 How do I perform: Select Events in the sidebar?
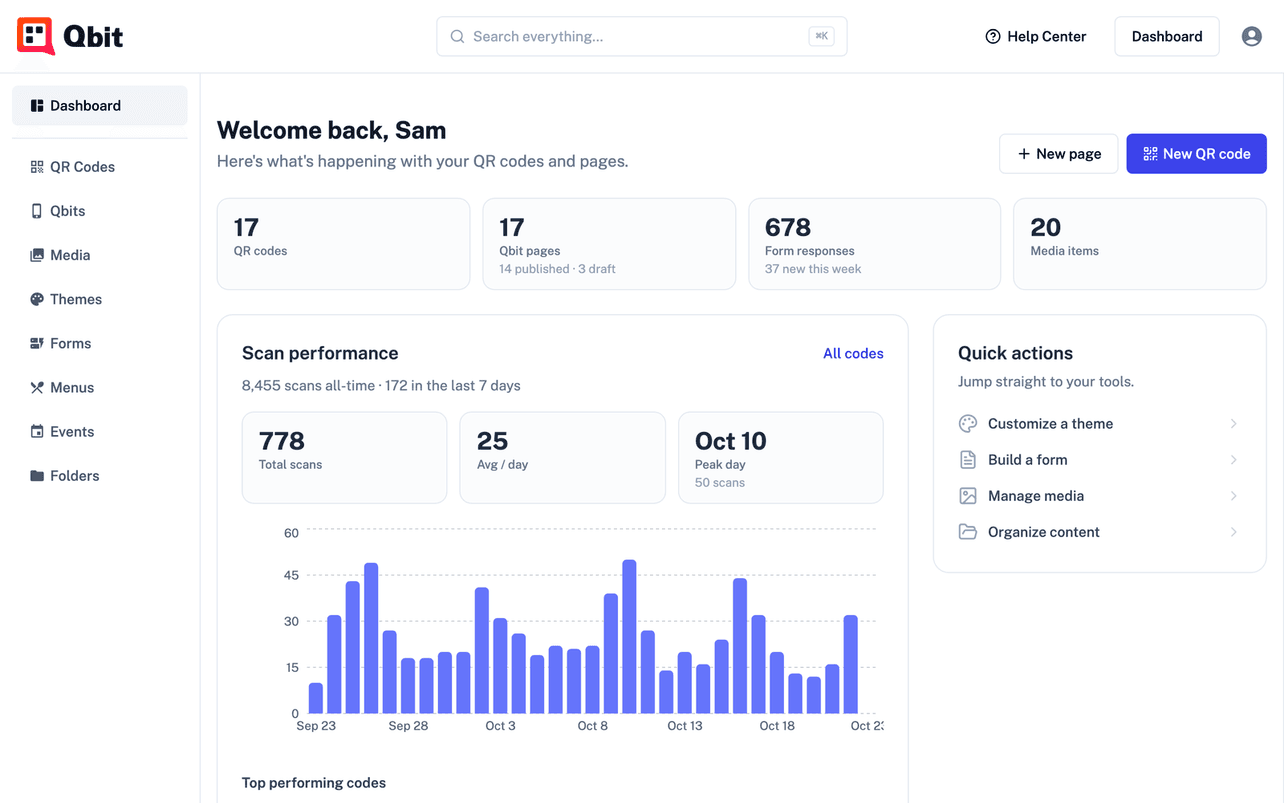pos(100,431)
